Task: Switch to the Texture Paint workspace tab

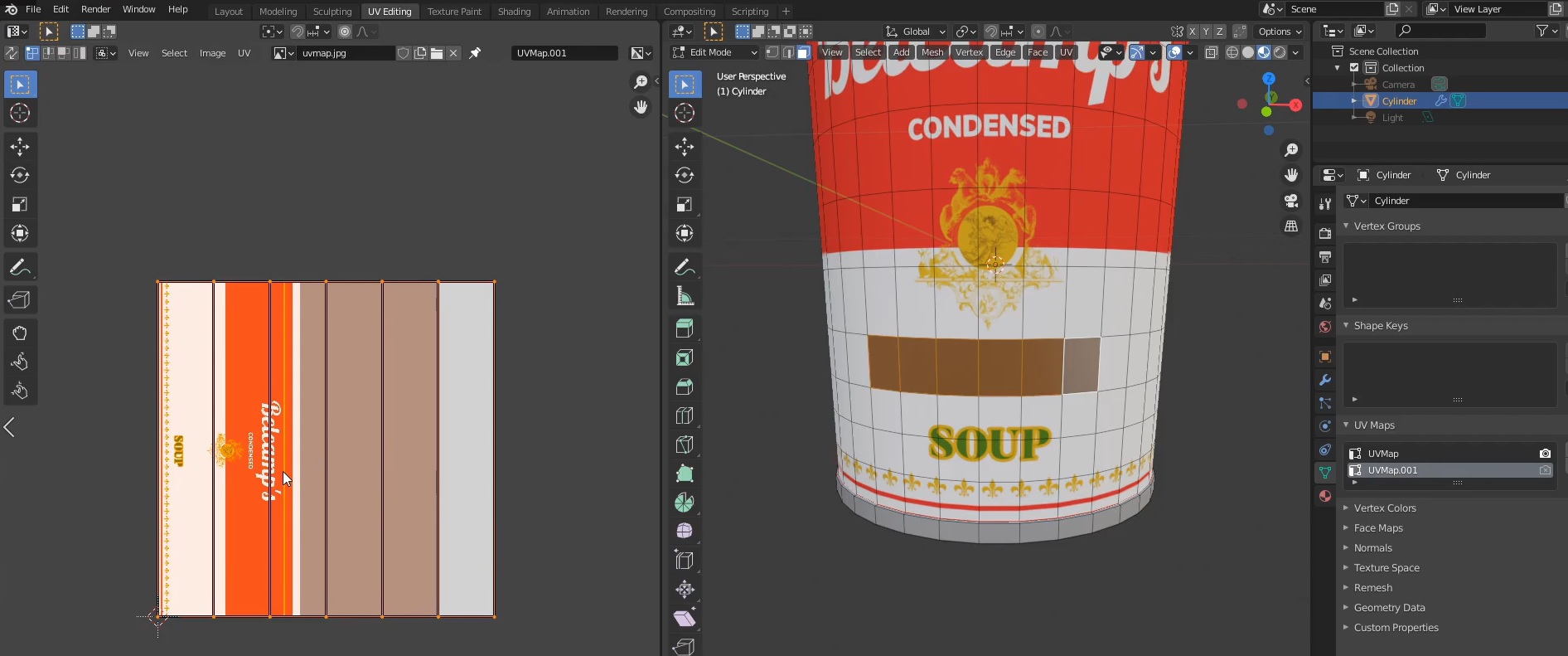Action: [x=454, y=12]
